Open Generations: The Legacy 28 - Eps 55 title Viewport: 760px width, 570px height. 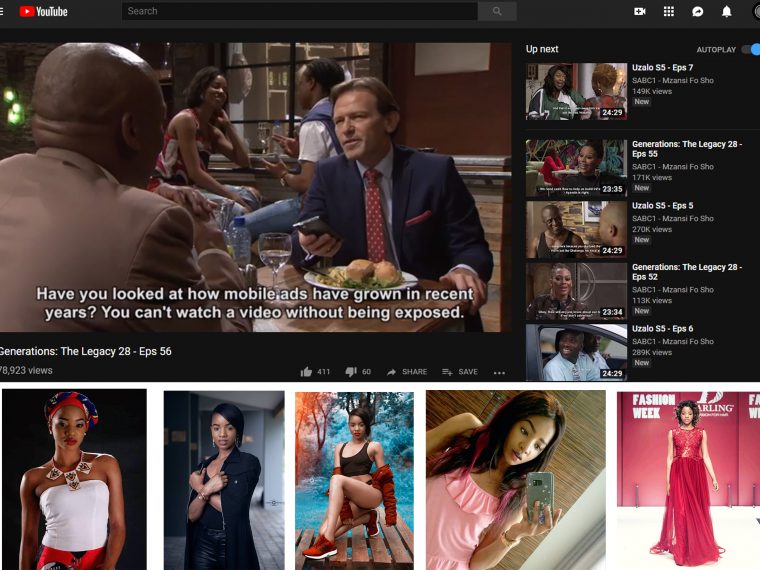point(686,150)
